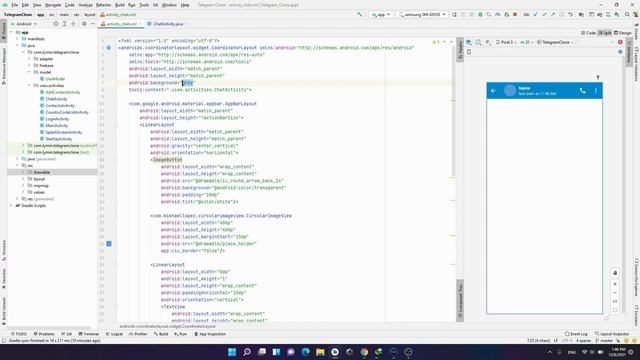Click the three-dot overflow icon in preview
Screen dimensions: 640x360
(596, 91)
